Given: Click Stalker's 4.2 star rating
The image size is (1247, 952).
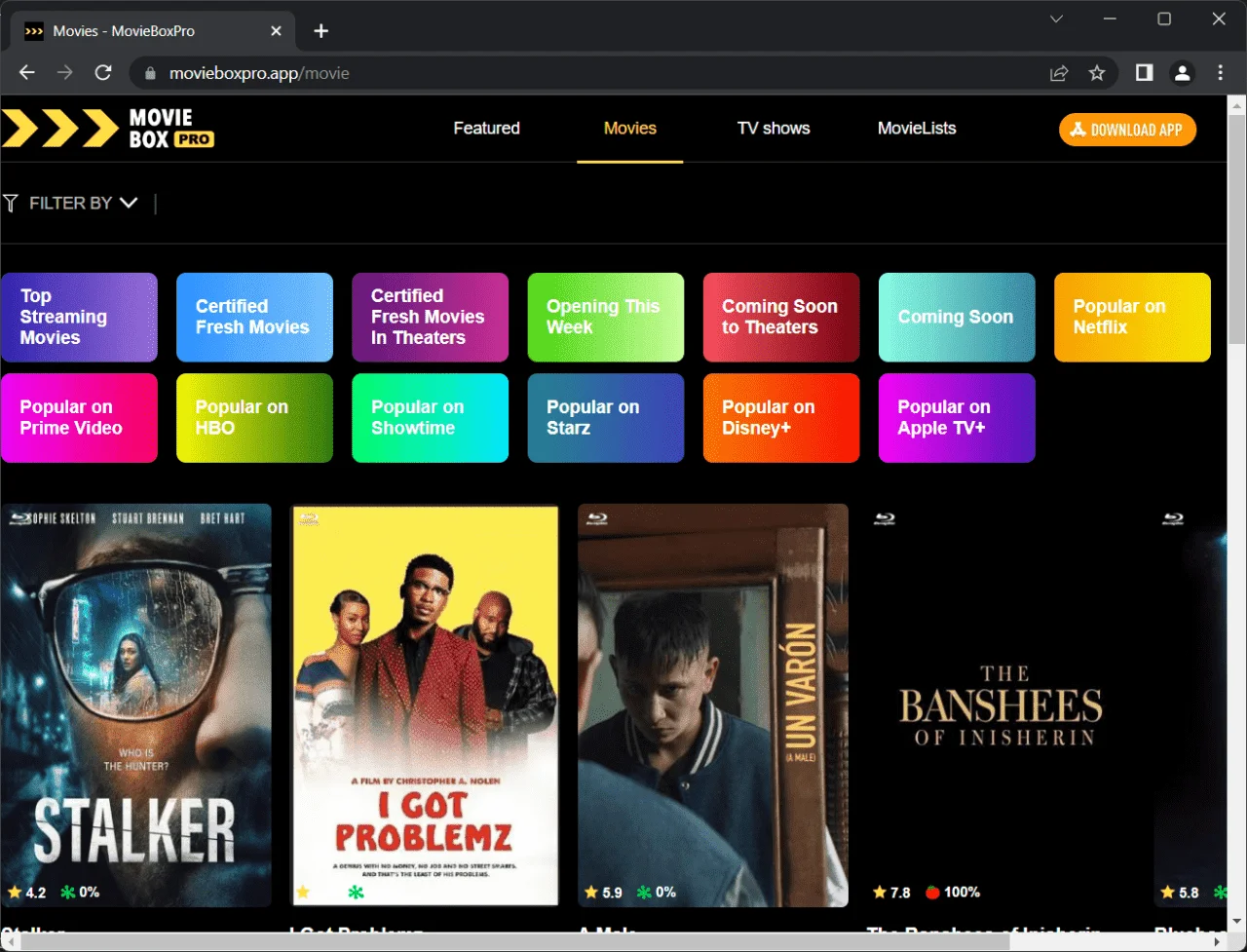Looking at the screenshot, I should 26,892.
